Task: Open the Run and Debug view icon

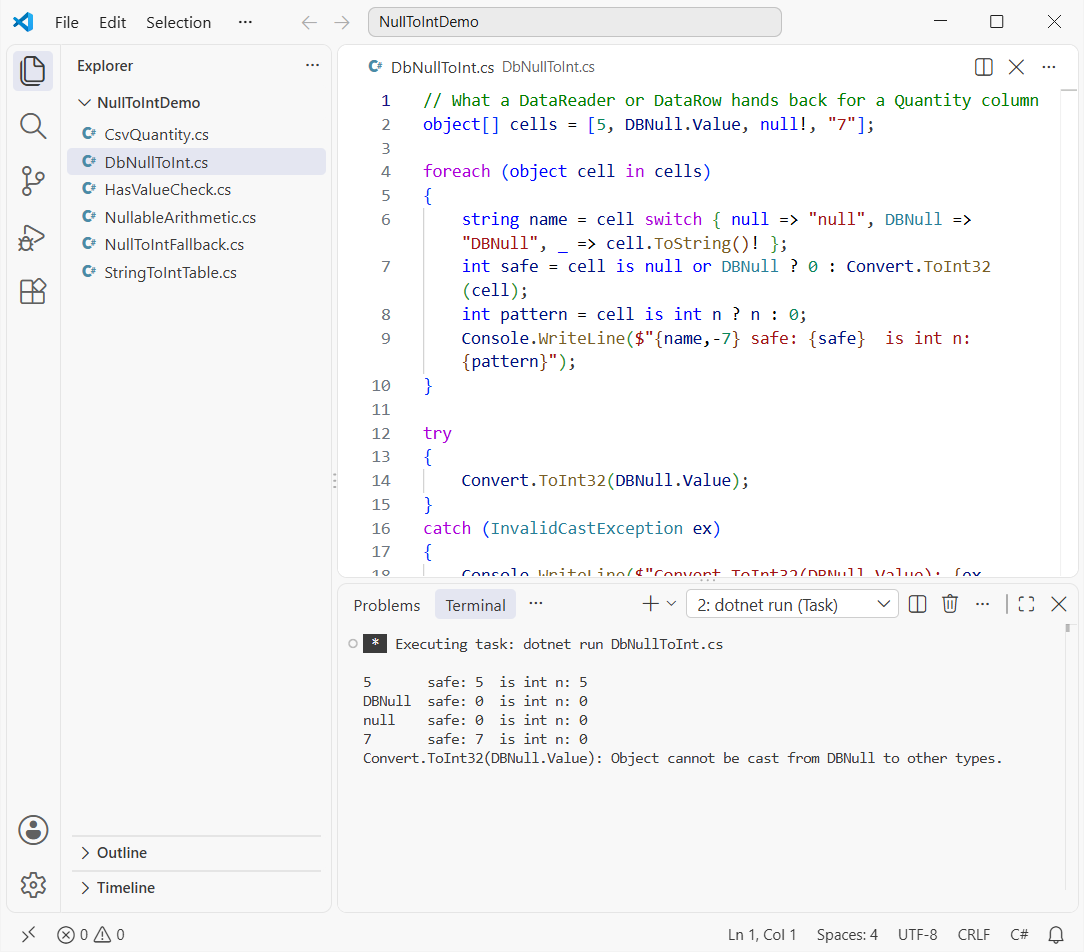Action: (32, 237)
